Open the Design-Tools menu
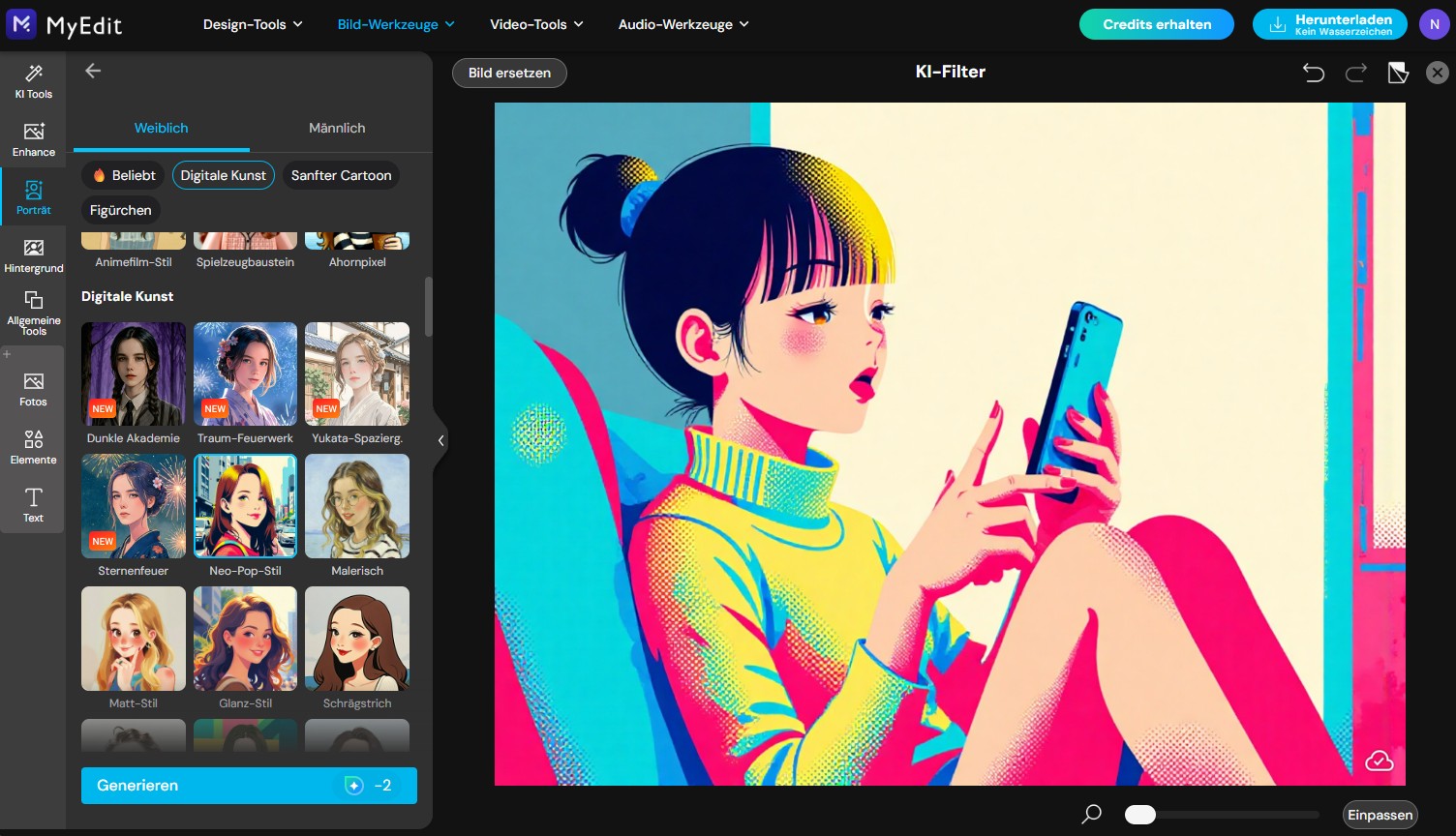The height and width of the screenshot is (836, 1456). pyautogui.click(x=252, y=24)
